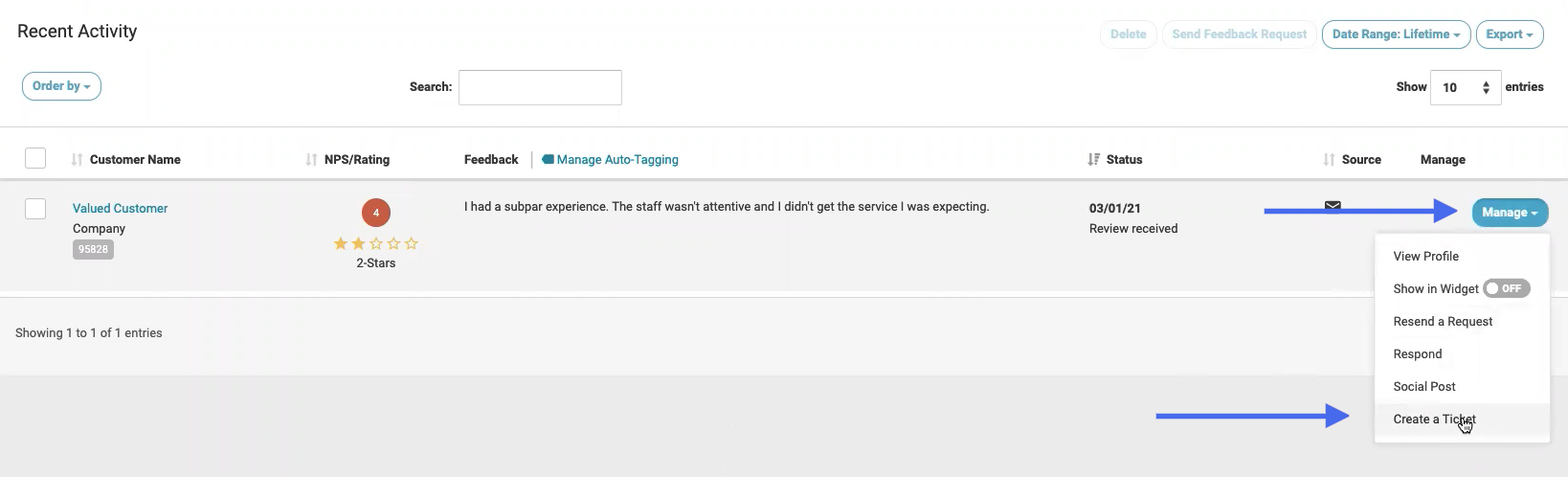This screenshot has width=1568, height=477.
Task: Sort by NPS/Rating column arrows
Action: pos(311,159)
